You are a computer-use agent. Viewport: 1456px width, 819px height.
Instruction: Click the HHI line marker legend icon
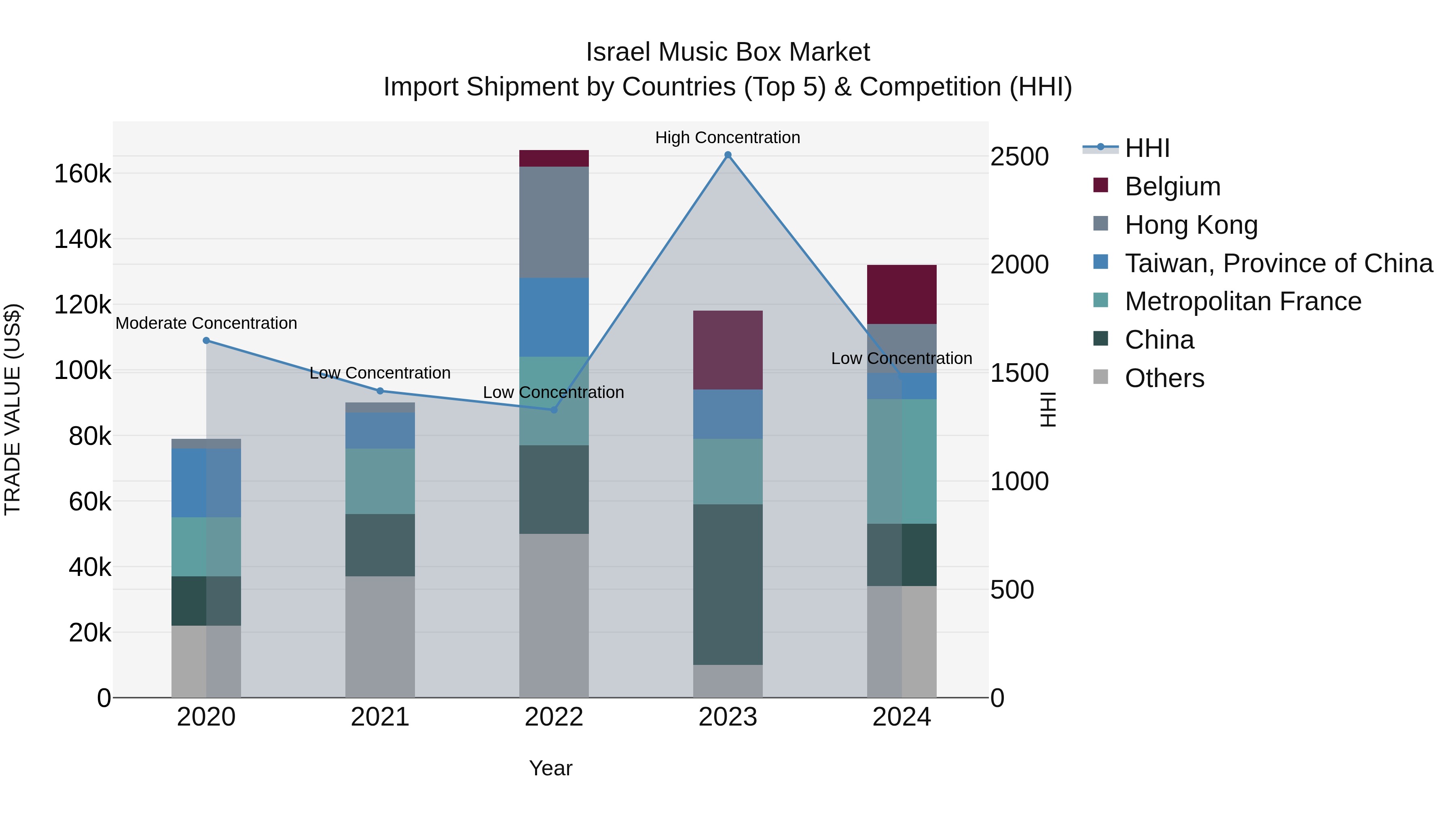pos(1100,148)
